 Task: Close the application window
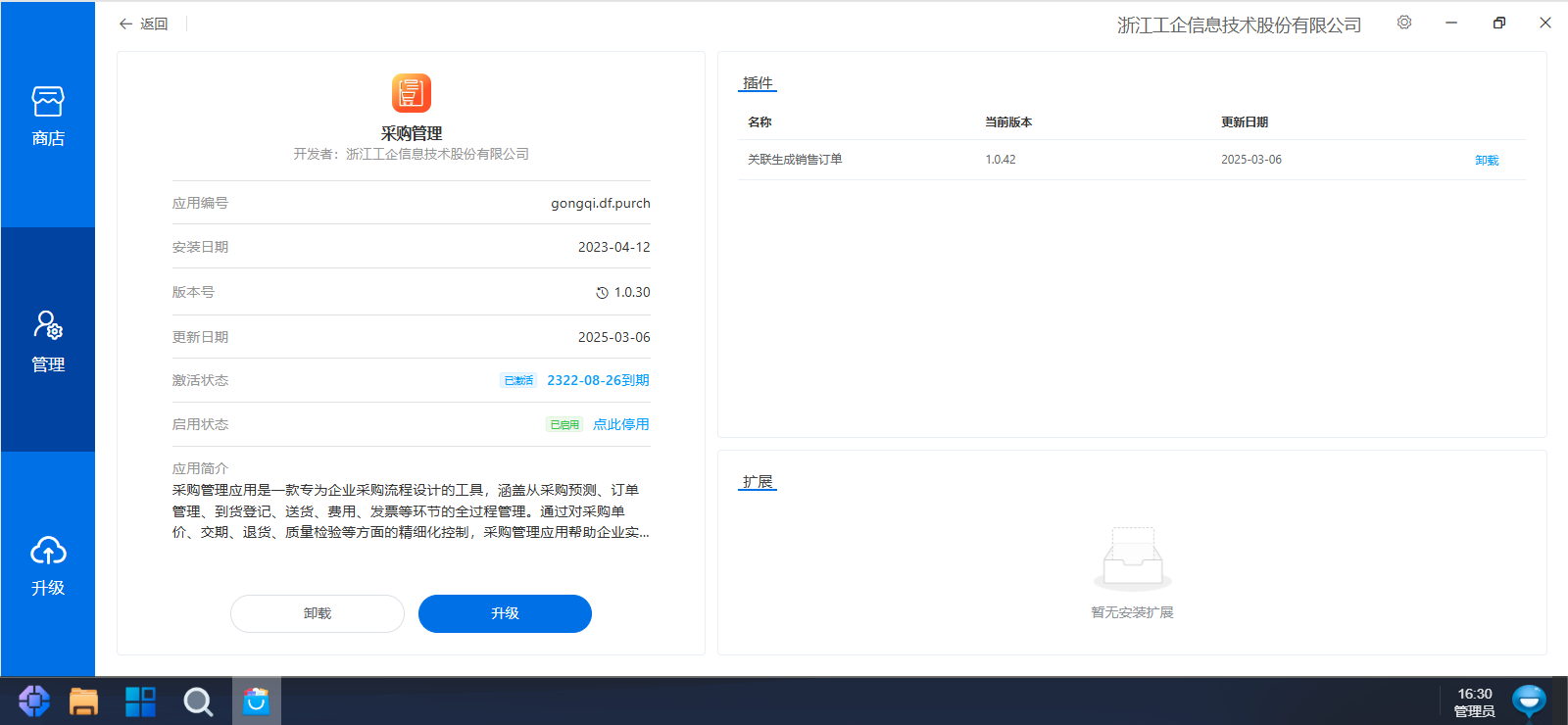click(1545, 23)
